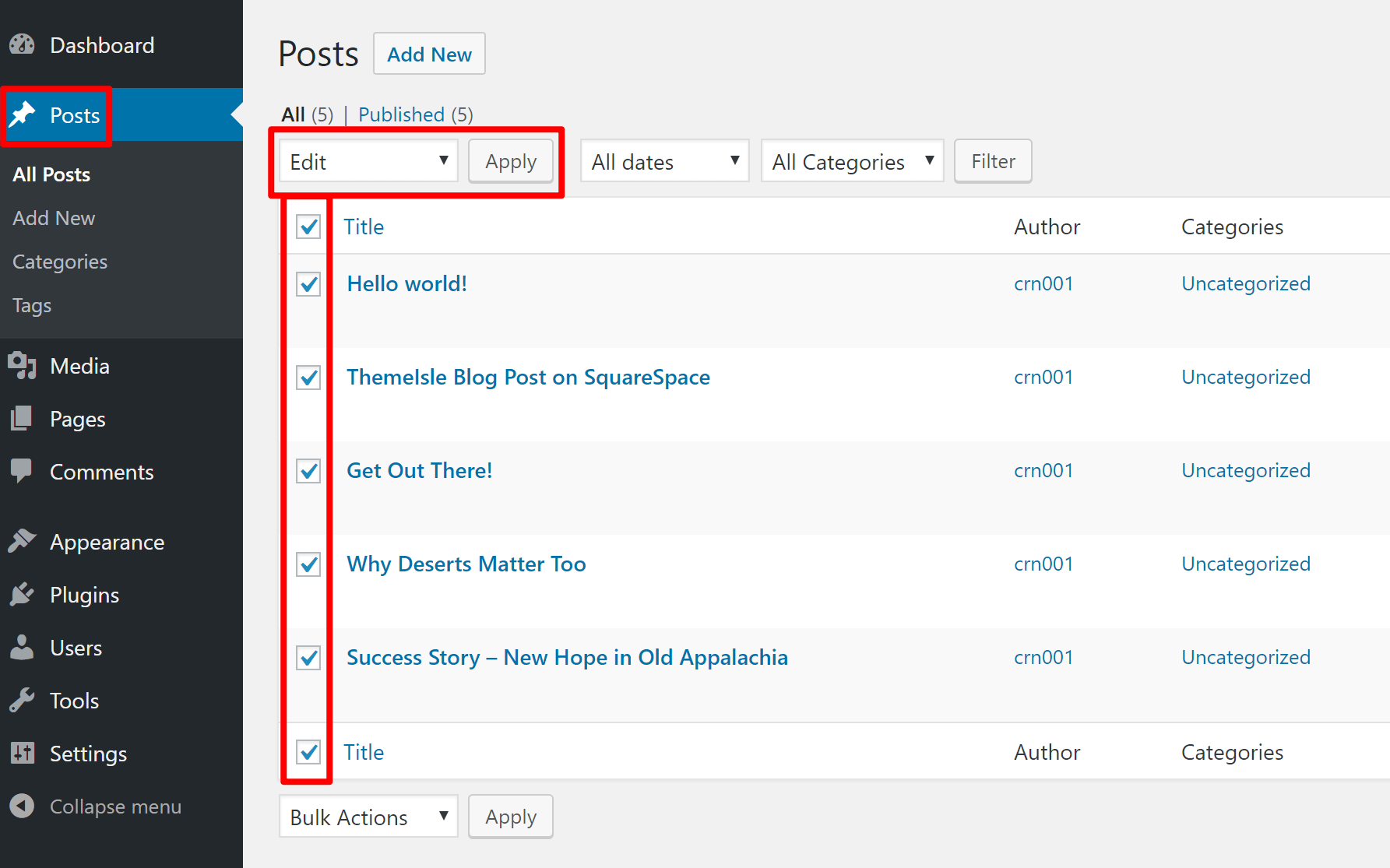Open the Dashboard via its dashicon
This screenshot has width=1390, height=868.
coord(22,44)
